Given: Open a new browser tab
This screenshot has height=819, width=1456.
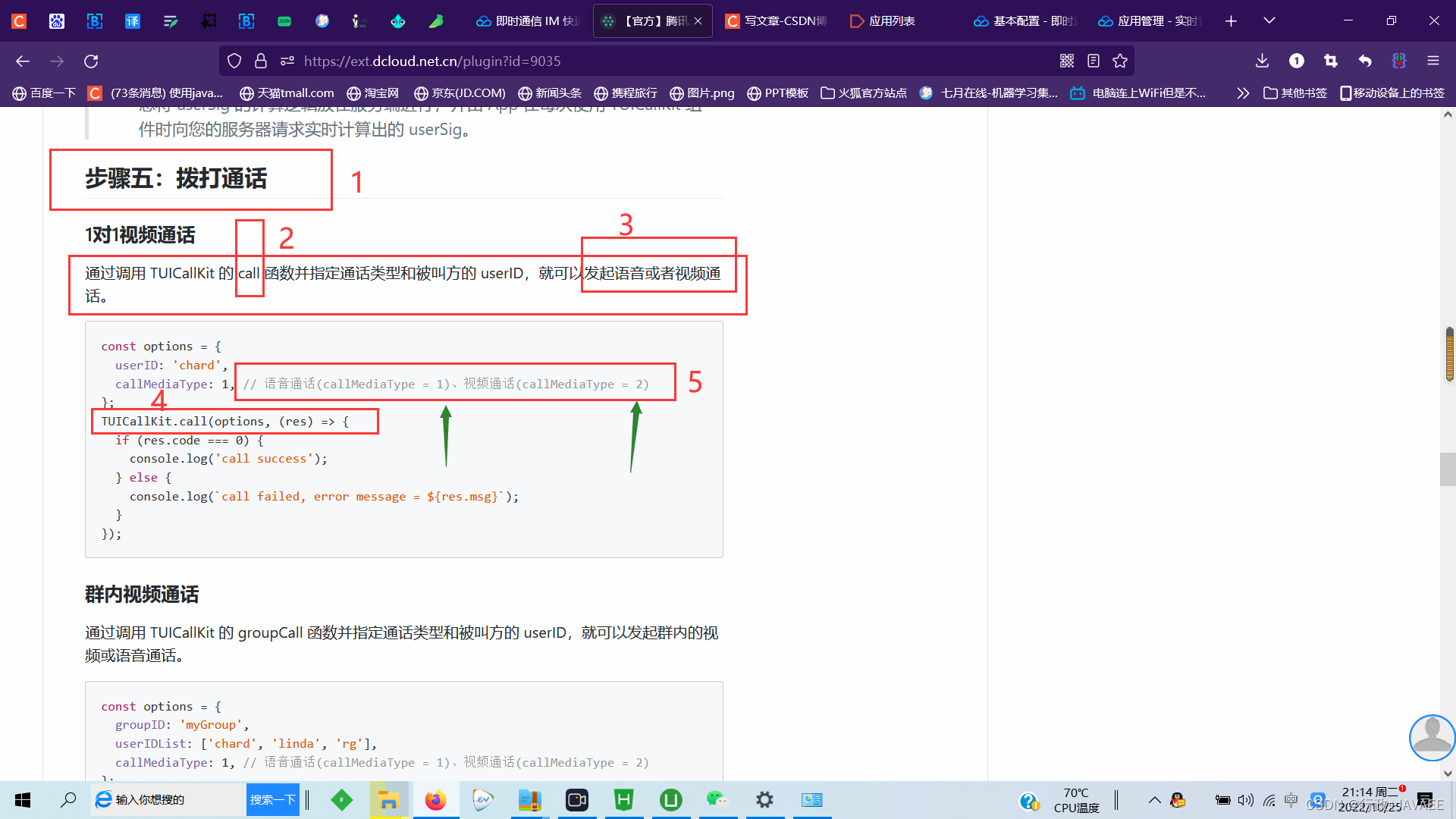Looking at the screenshot, I should click(x=1231, y=21).
